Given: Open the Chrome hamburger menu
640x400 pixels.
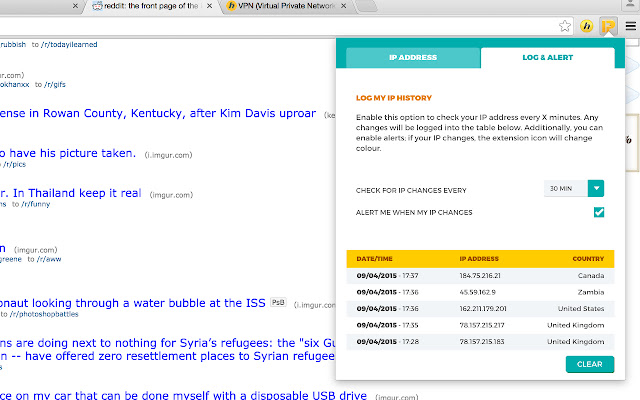Looking at the screenshot, I should click(628, 26).
